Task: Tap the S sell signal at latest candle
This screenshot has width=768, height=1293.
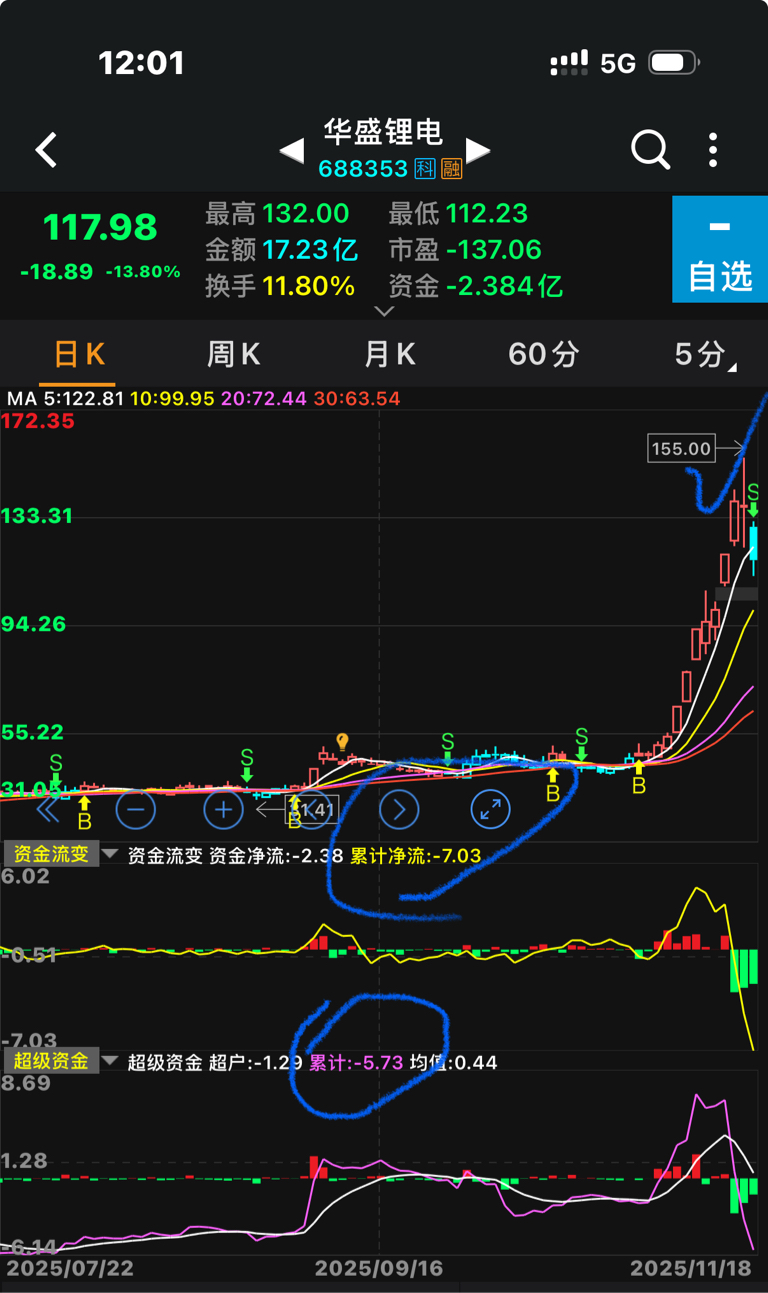Action: pos(753,499)
